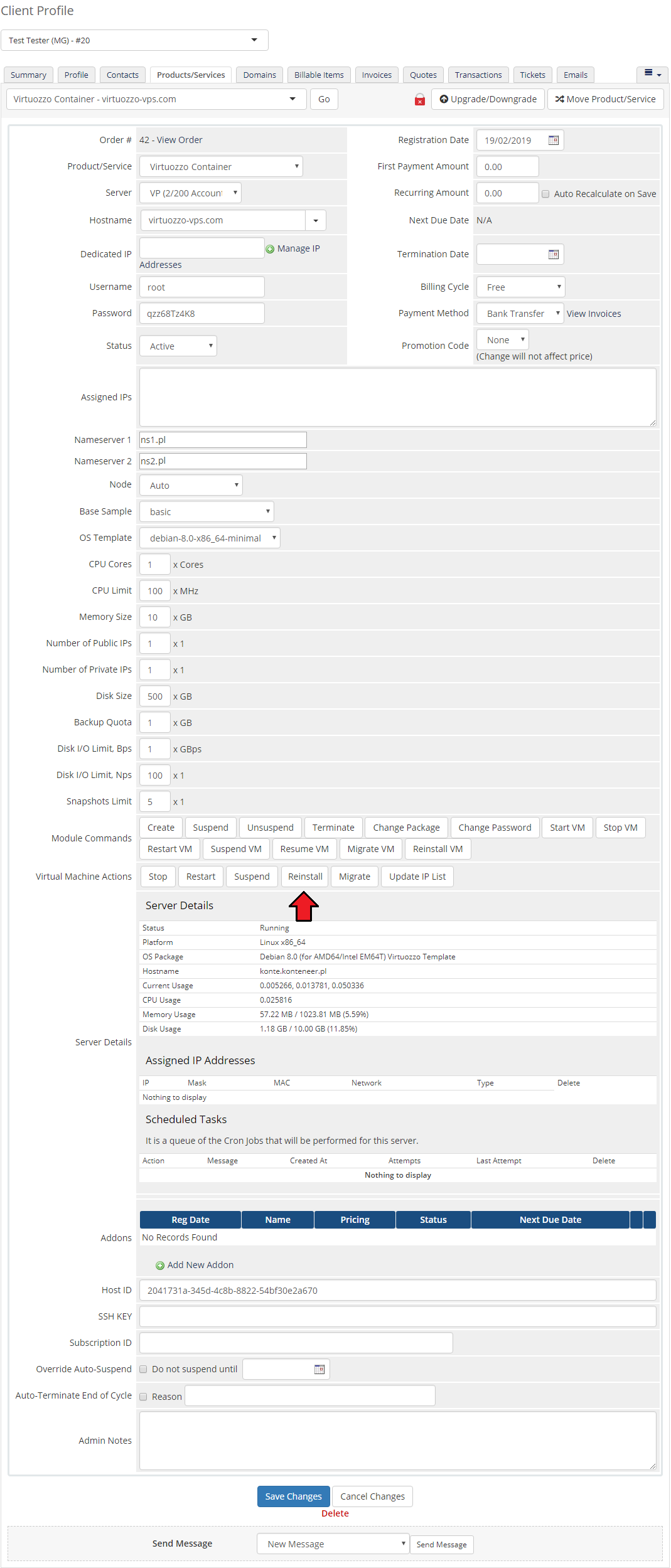The image size is (671, 1568).
Task: Switch to Profile tab
Action: 77,75
